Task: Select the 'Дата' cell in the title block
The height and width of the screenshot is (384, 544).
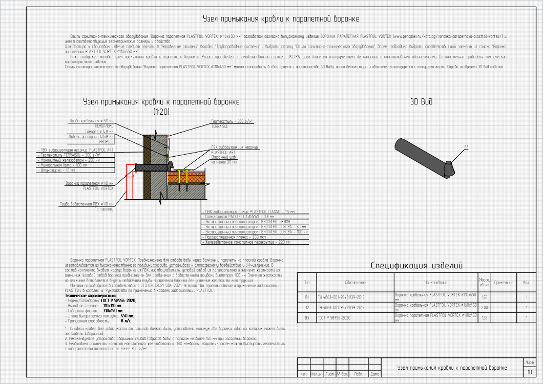Action: (375, 374)
